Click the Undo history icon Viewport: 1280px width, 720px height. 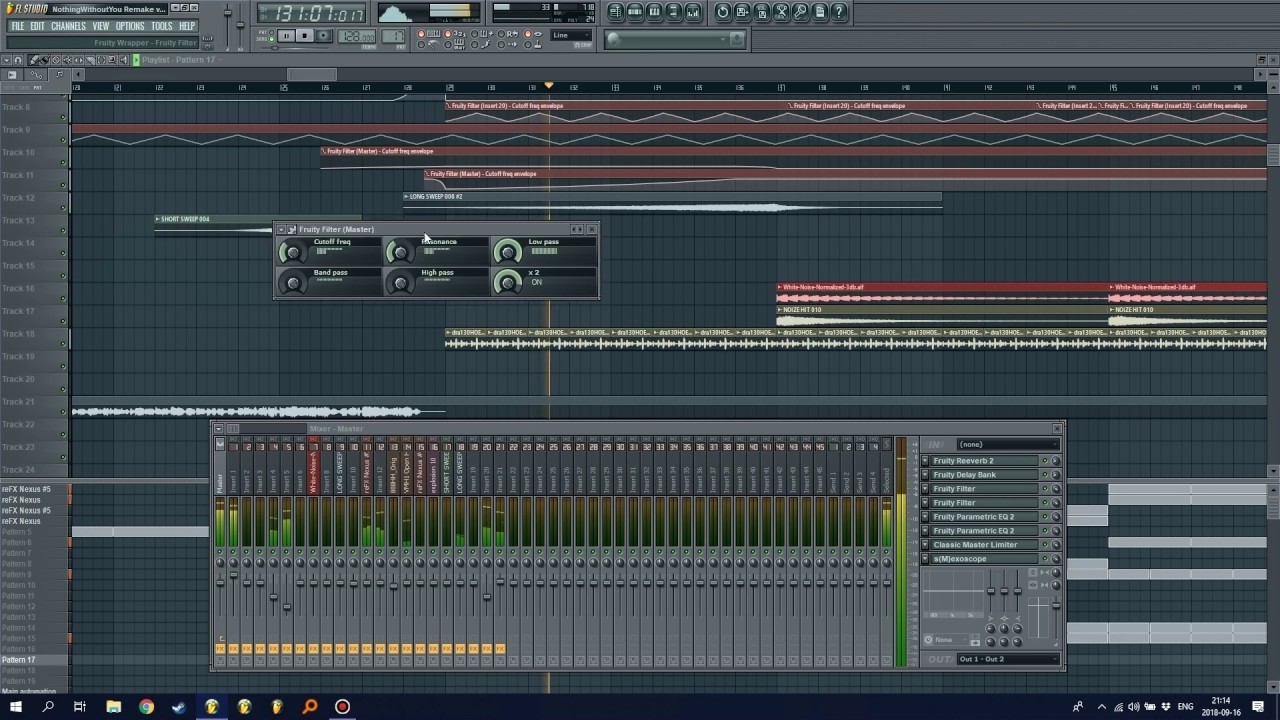click(x=723, y=12)
